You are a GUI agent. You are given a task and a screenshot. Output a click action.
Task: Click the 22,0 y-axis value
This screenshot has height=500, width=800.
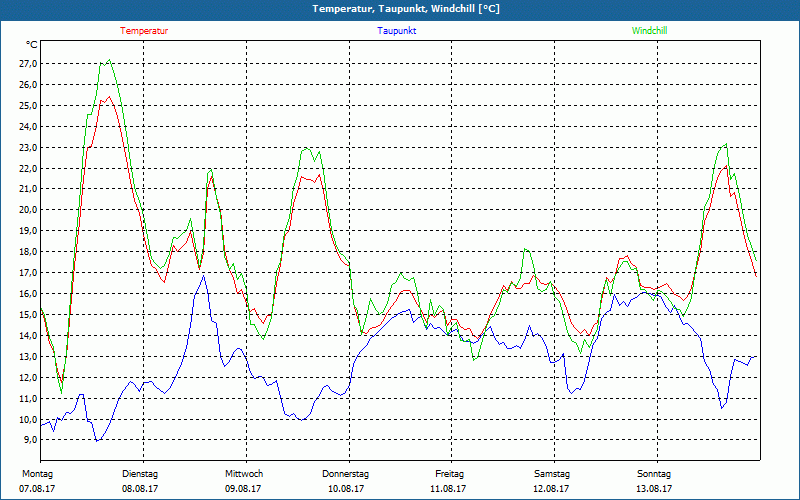click(29, 168)
